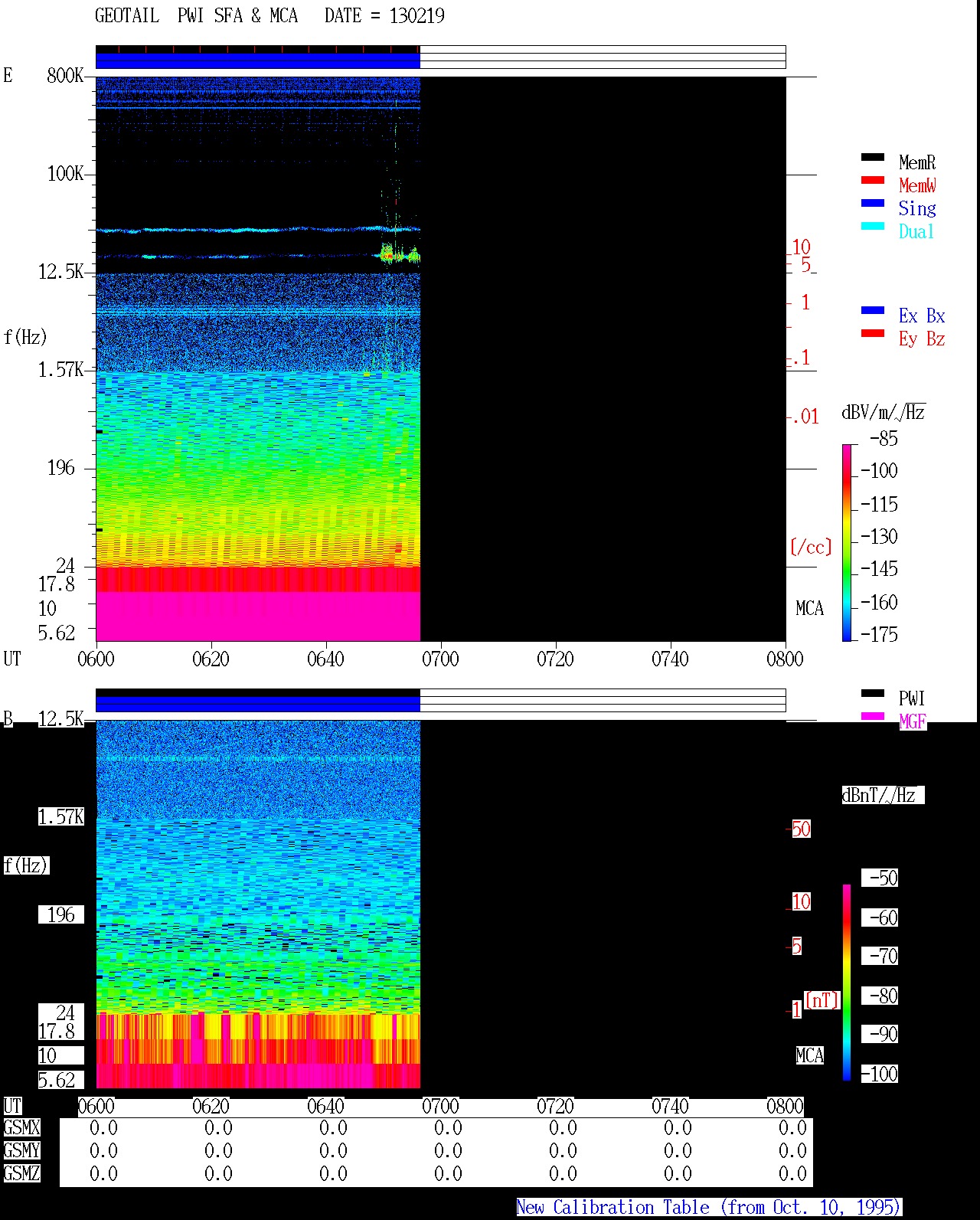Click the 196 frequency label on E panel
The width and height of the screenshot is (980, 1220).
pyautogui.click(x=61, y=467)
